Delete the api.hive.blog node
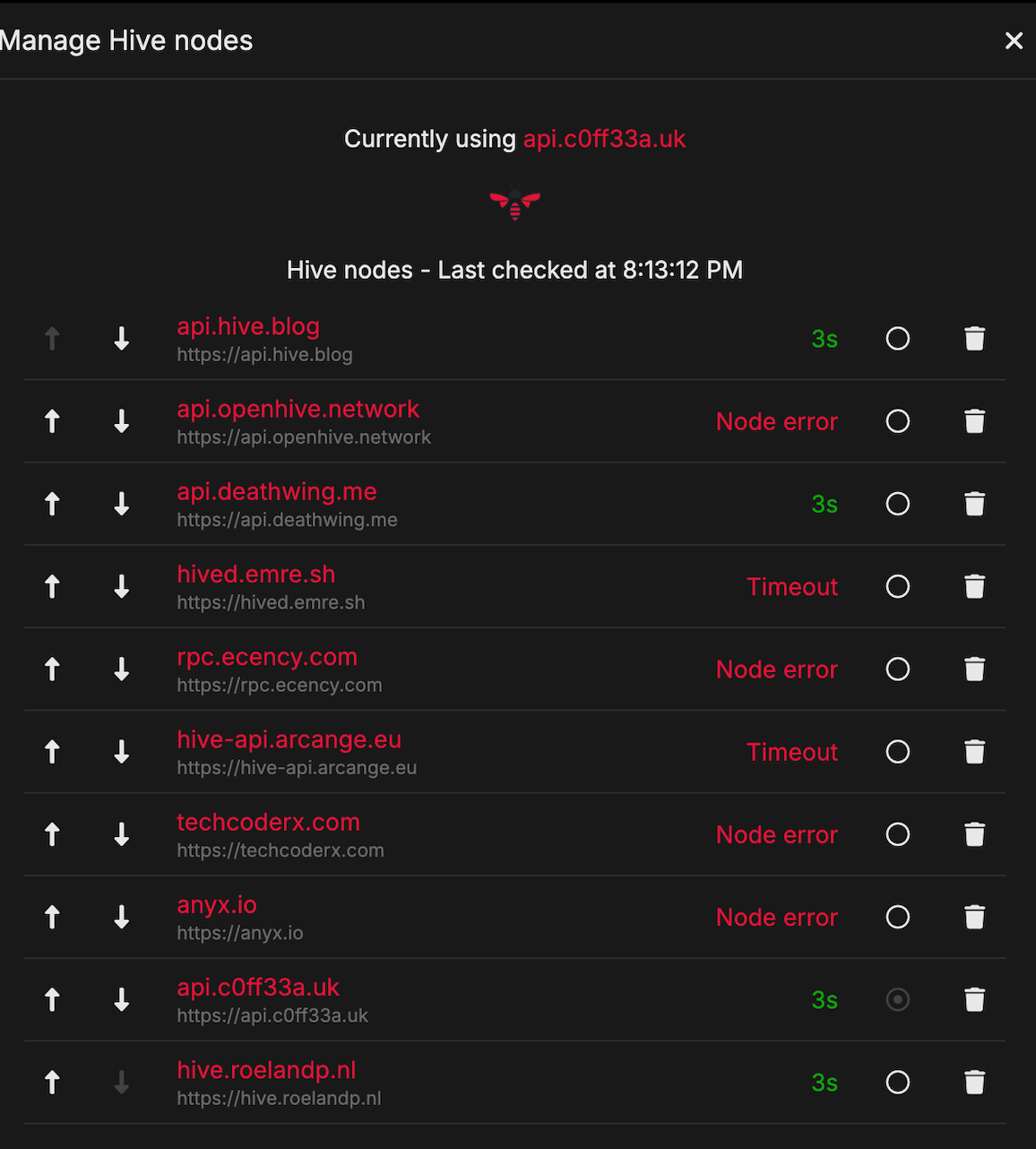Image resolution: width=1036 pixels, height=1149 pixels. 974,339
